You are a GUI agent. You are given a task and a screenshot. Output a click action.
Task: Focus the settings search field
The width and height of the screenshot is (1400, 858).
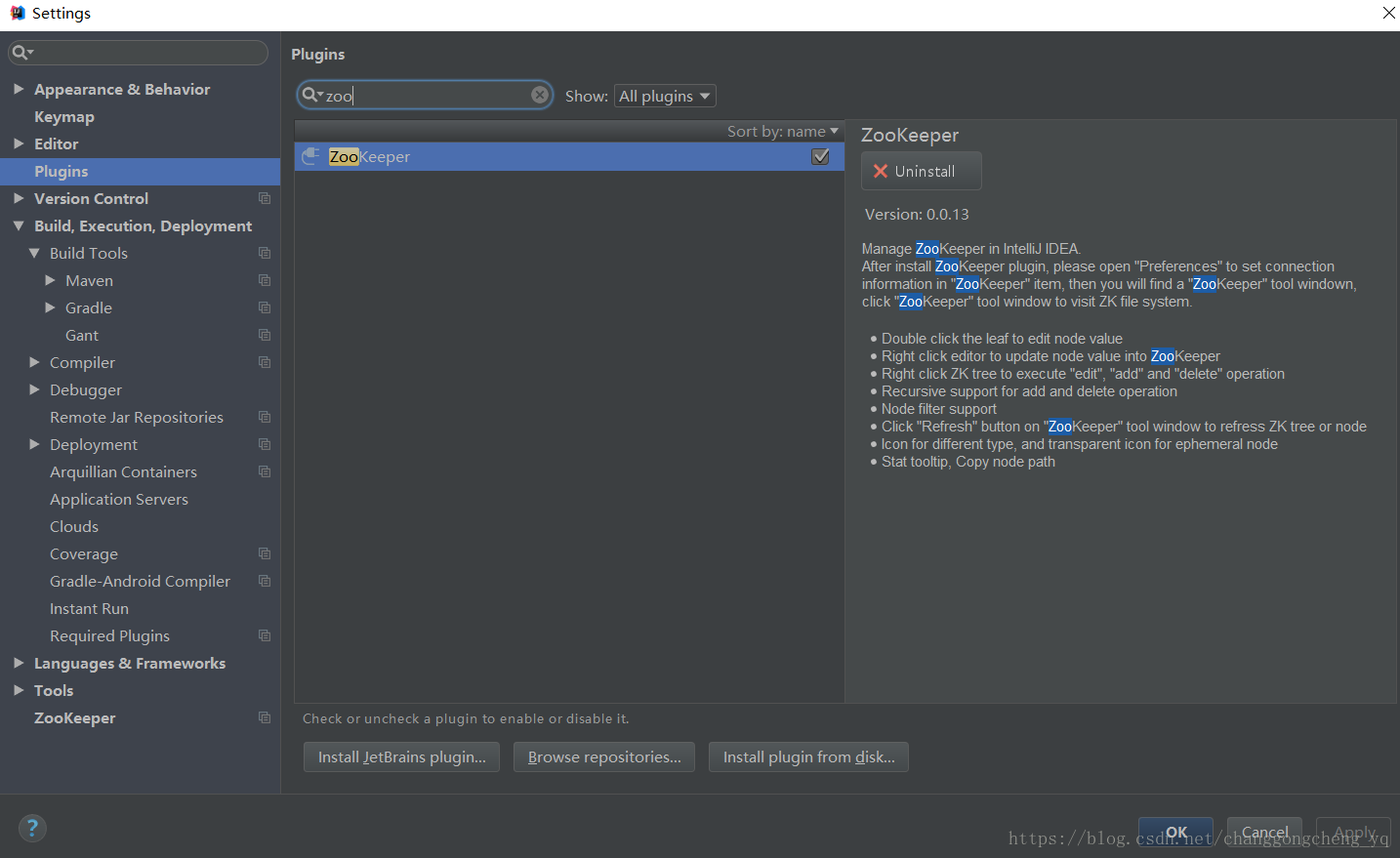pos(138,53)
